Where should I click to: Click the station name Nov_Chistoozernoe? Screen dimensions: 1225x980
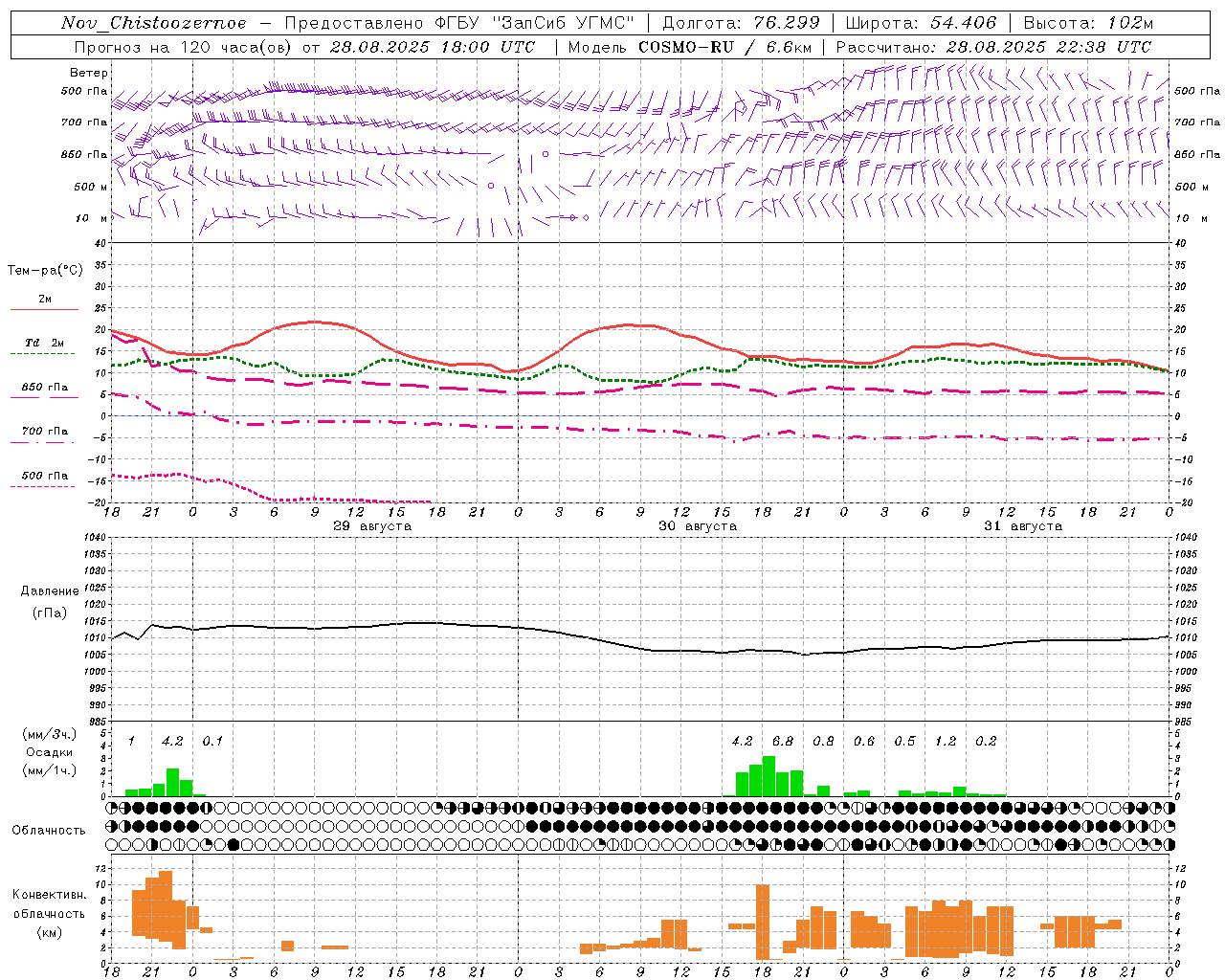153,23
